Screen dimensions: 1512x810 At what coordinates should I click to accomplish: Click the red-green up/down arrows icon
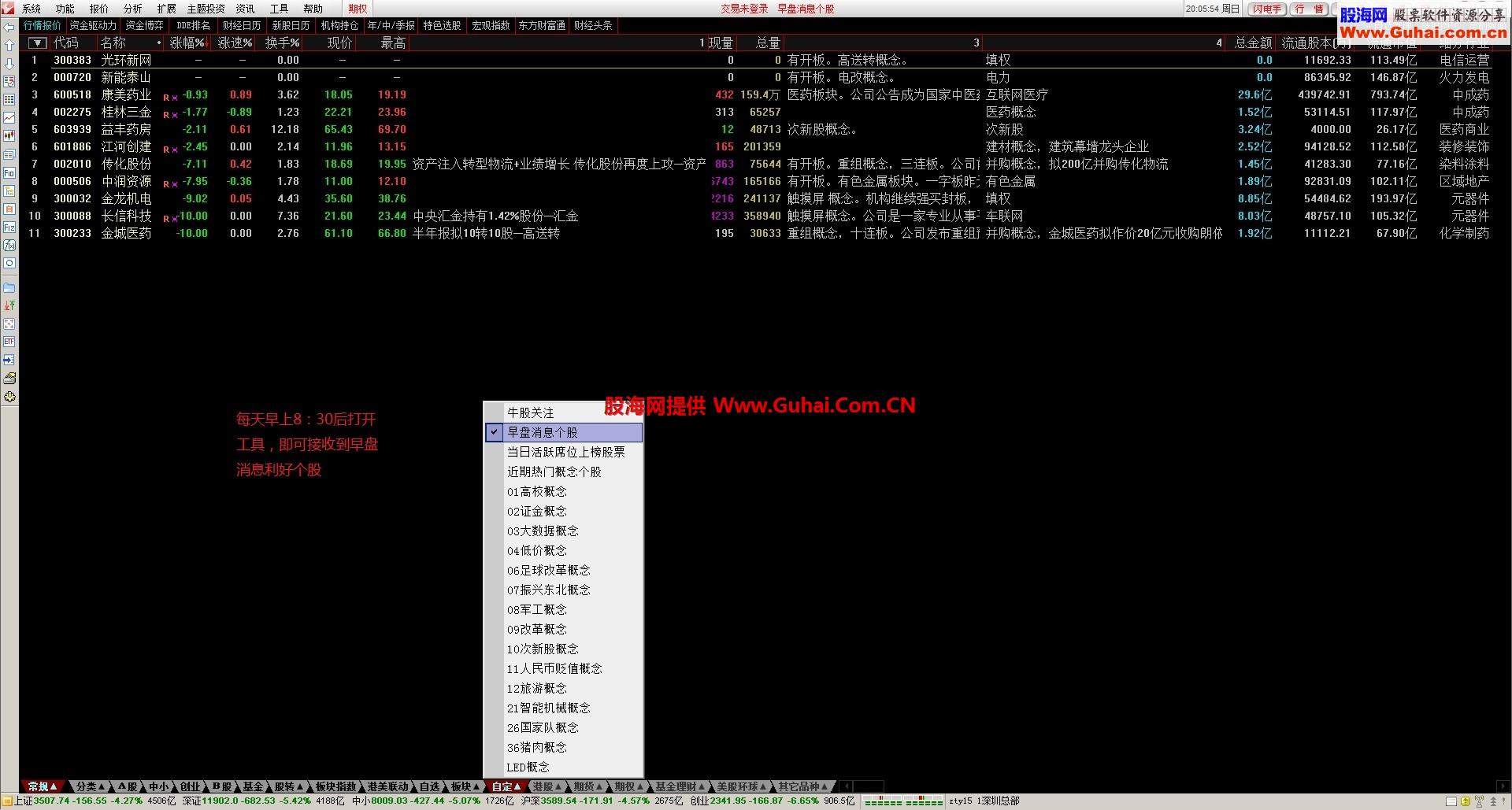click(x=9, y=305)
